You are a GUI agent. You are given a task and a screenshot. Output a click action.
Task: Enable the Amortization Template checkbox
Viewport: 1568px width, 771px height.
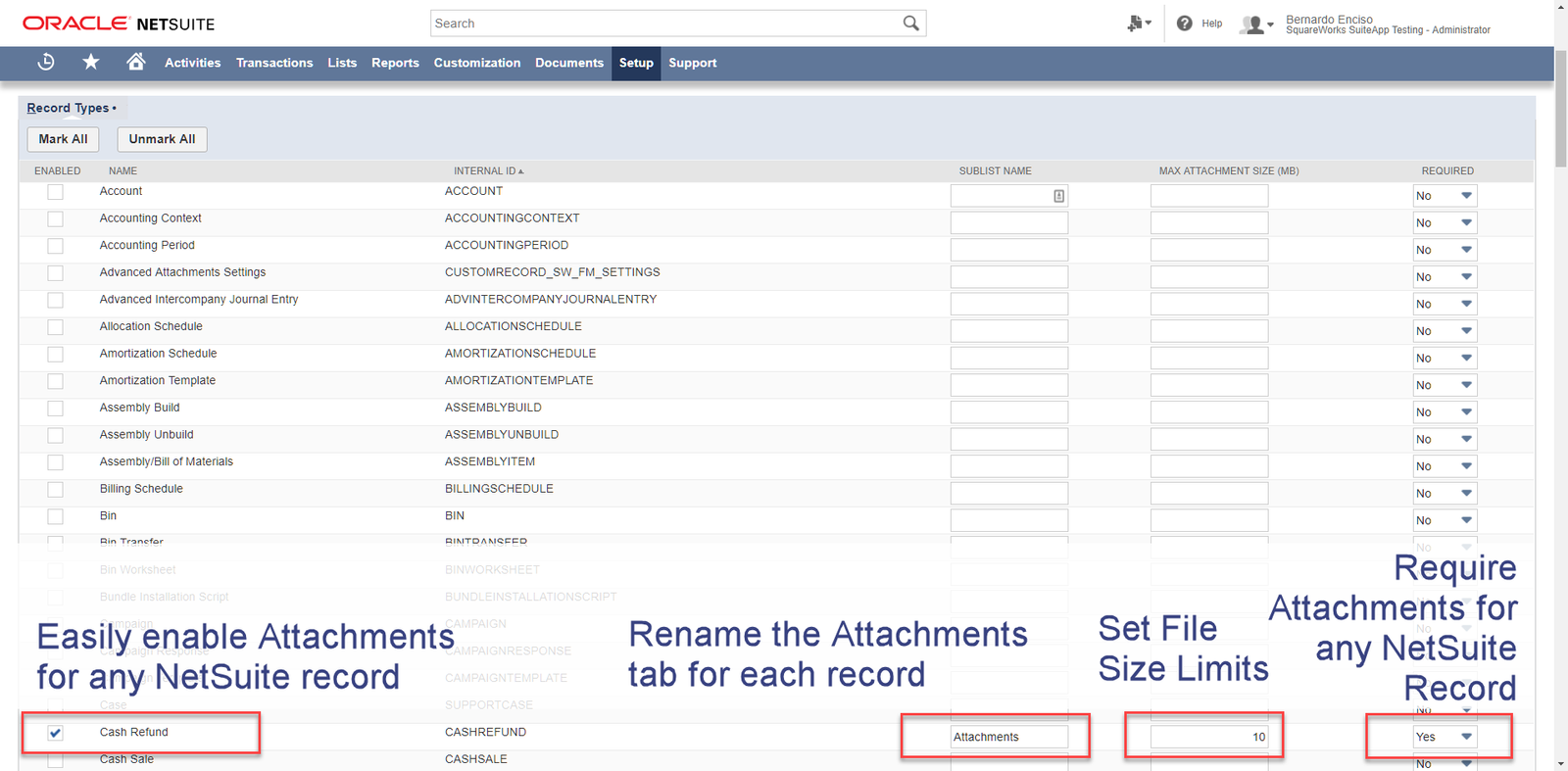tap(55, 381)
